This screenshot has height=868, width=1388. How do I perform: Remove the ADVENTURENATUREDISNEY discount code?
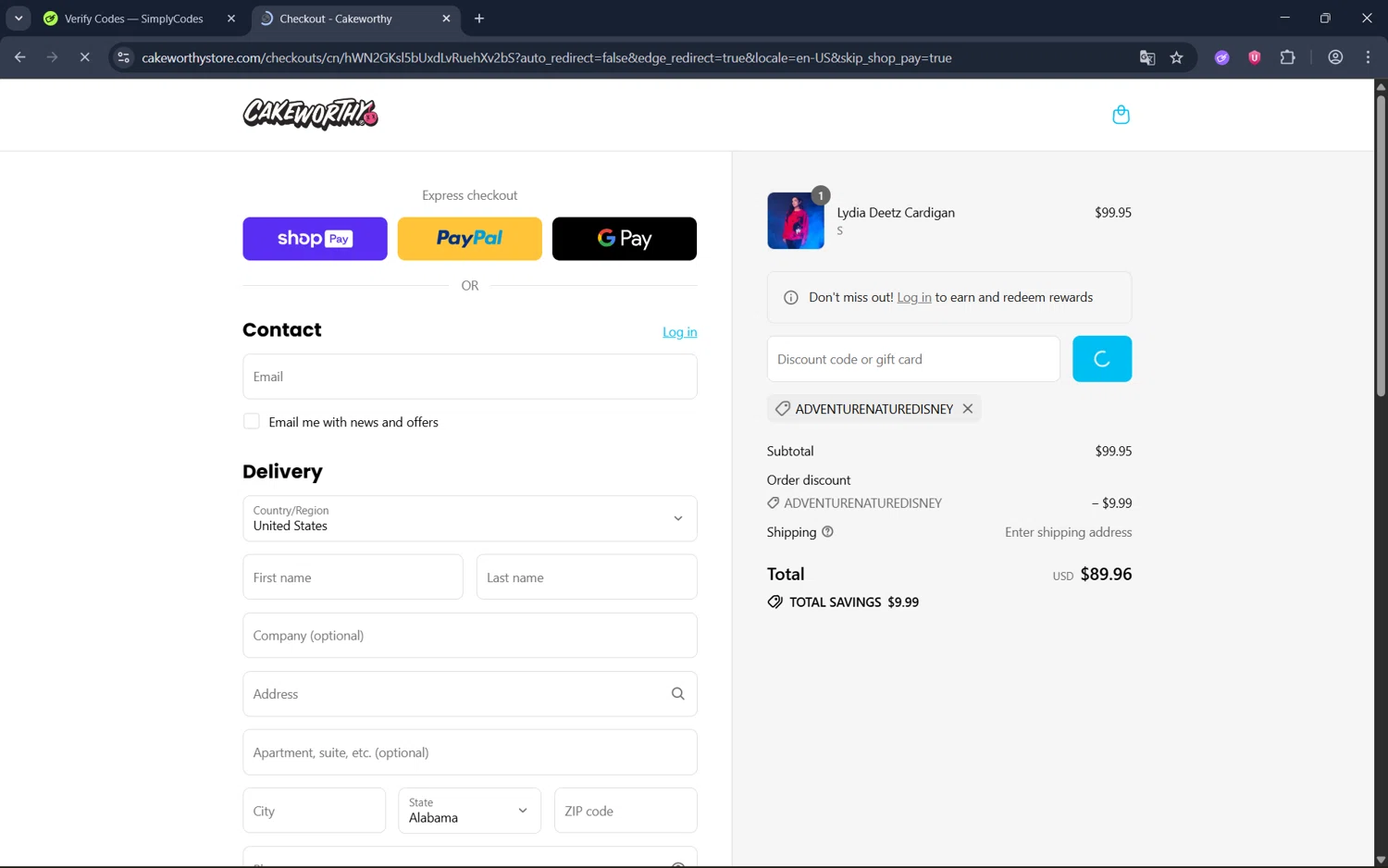[968, 408]
